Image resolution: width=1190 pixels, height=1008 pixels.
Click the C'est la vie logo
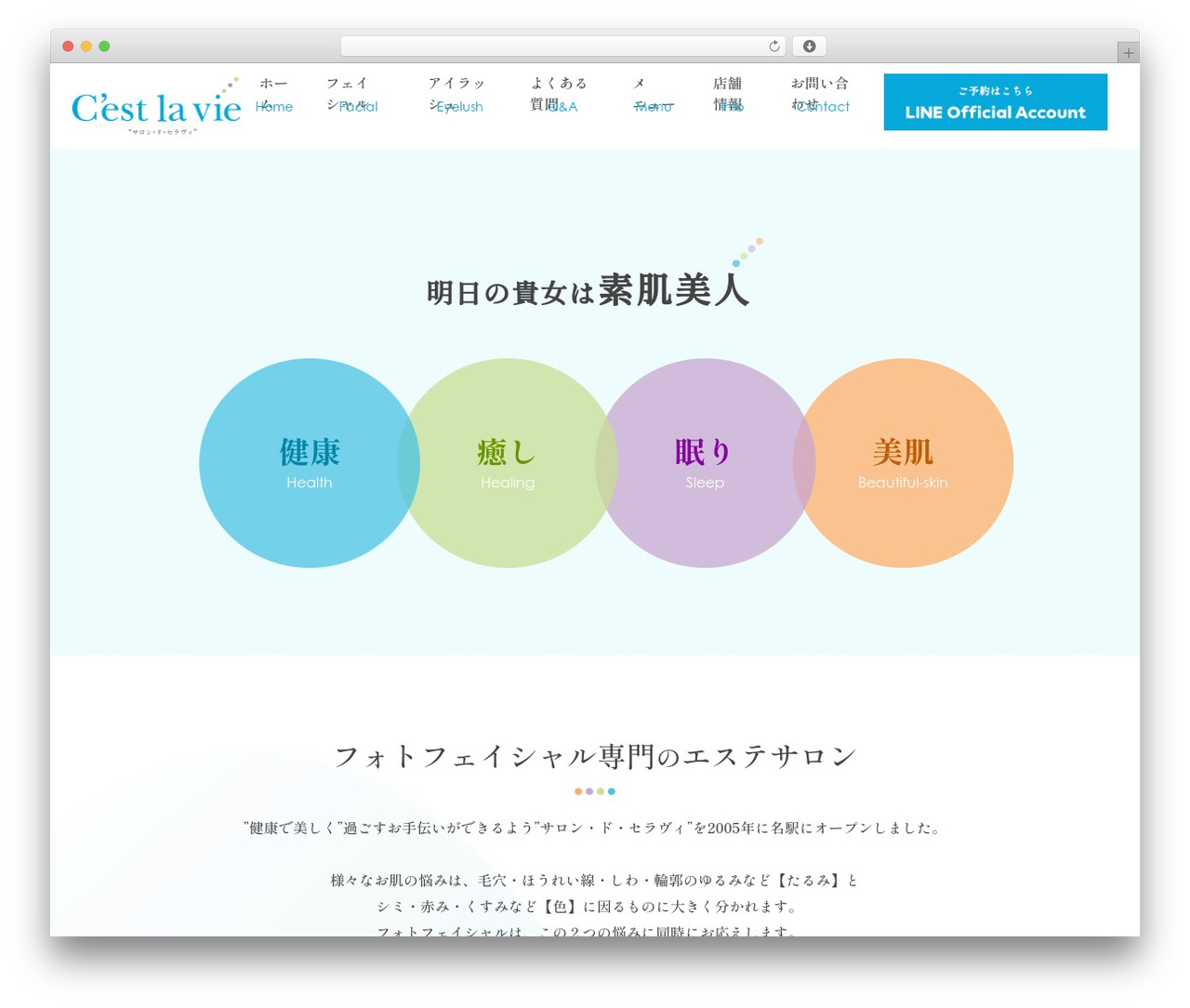pyautogui.click(x=156, y=107)
